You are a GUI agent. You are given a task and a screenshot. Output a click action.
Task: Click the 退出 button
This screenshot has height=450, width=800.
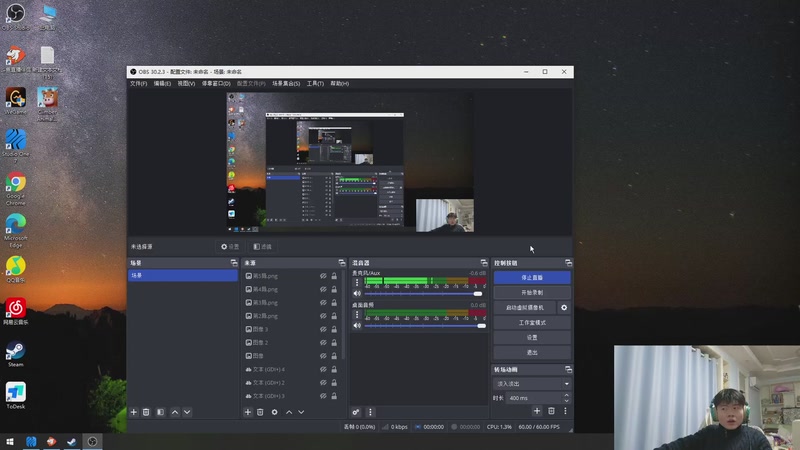(x=532, y=353)
